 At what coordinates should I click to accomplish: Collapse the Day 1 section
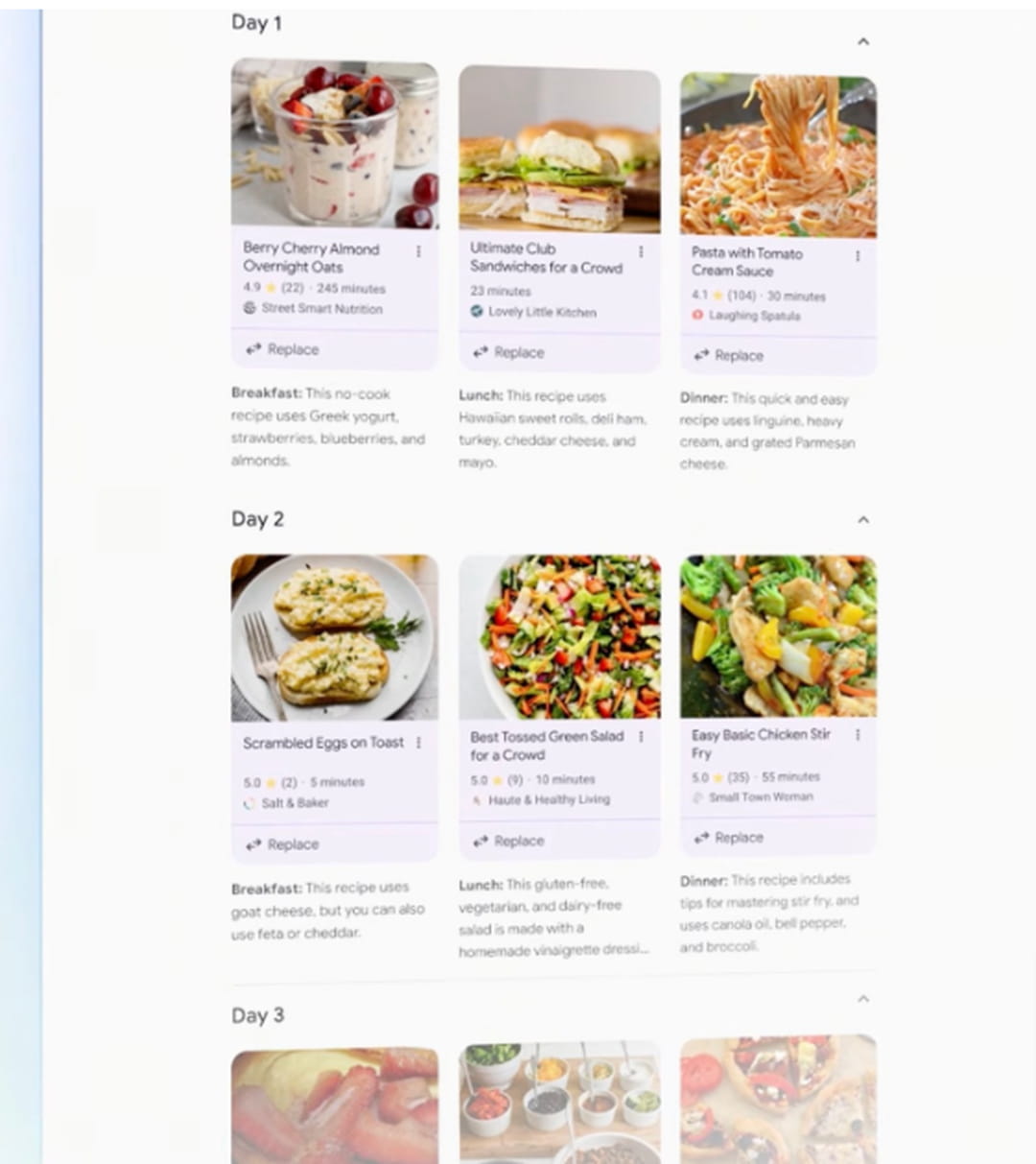(x=863, y=41)
